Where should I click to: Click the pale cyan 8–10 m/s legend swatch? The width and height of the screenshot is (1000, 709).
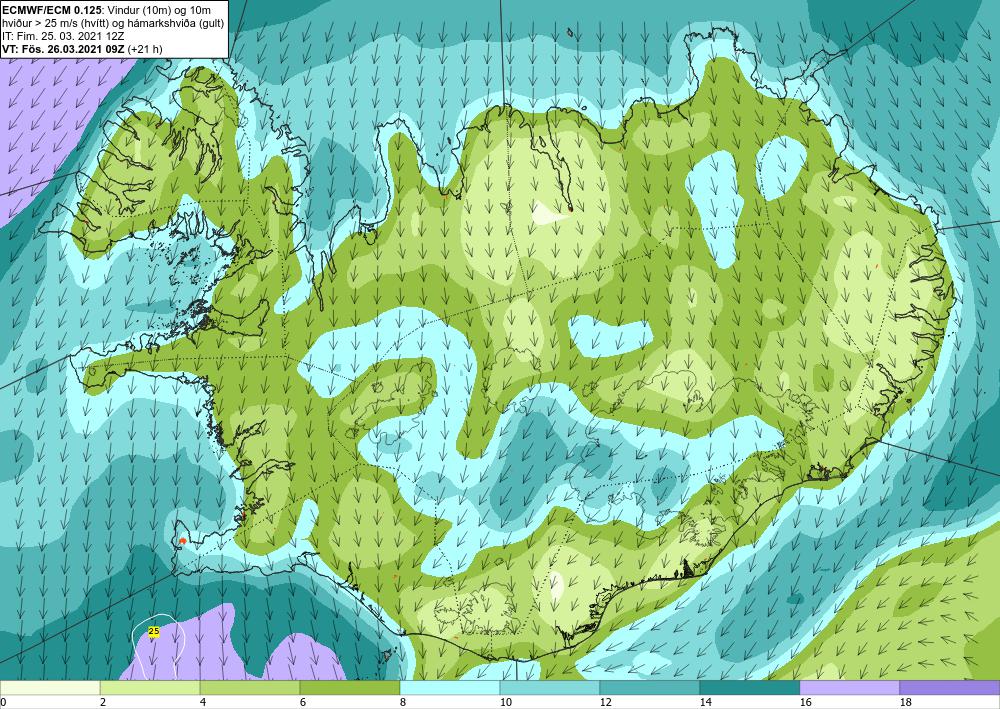450,688
